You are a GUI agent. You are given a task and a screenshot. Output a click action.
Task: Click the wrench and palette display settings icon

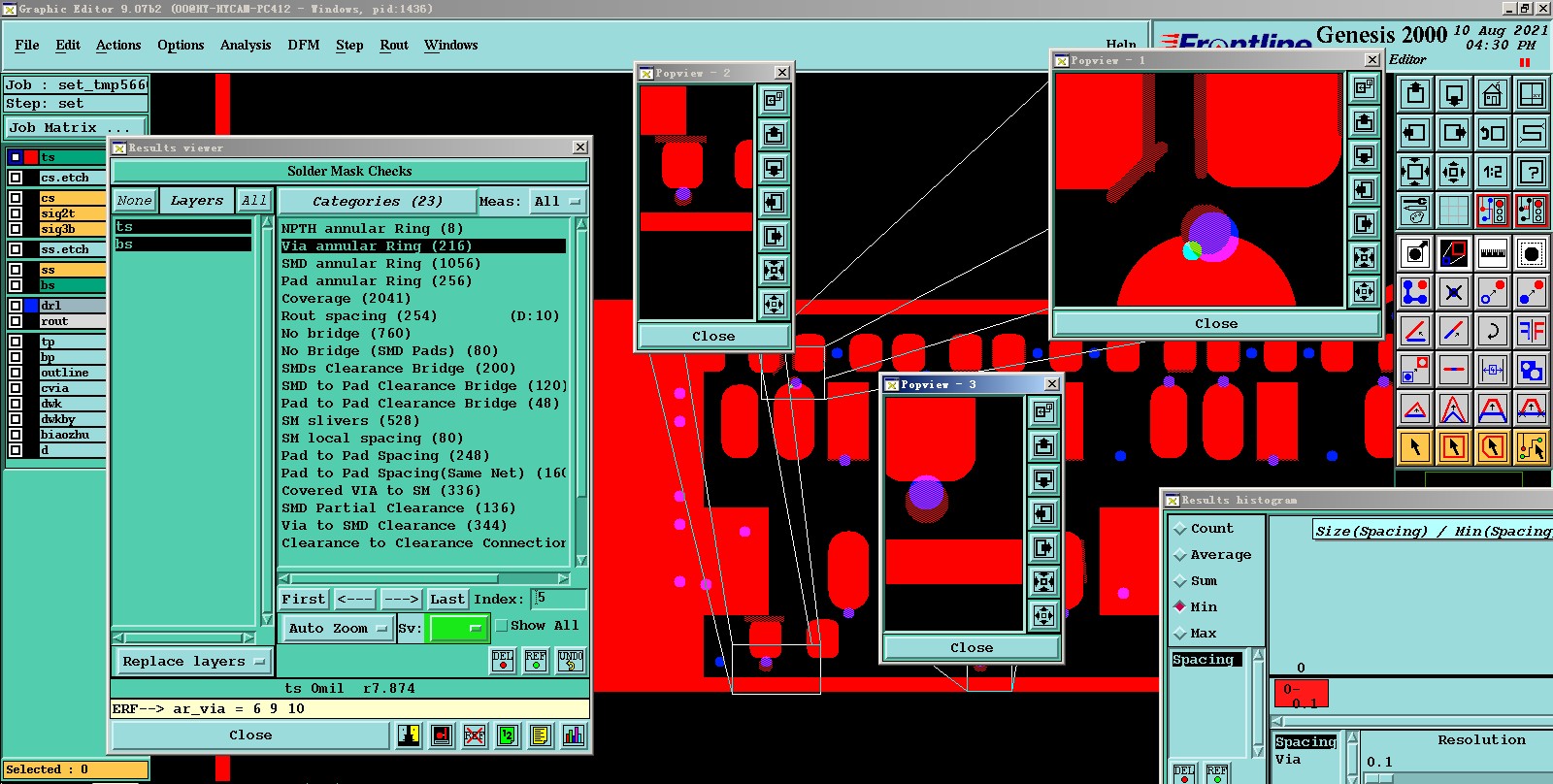tap(1415, 210)
